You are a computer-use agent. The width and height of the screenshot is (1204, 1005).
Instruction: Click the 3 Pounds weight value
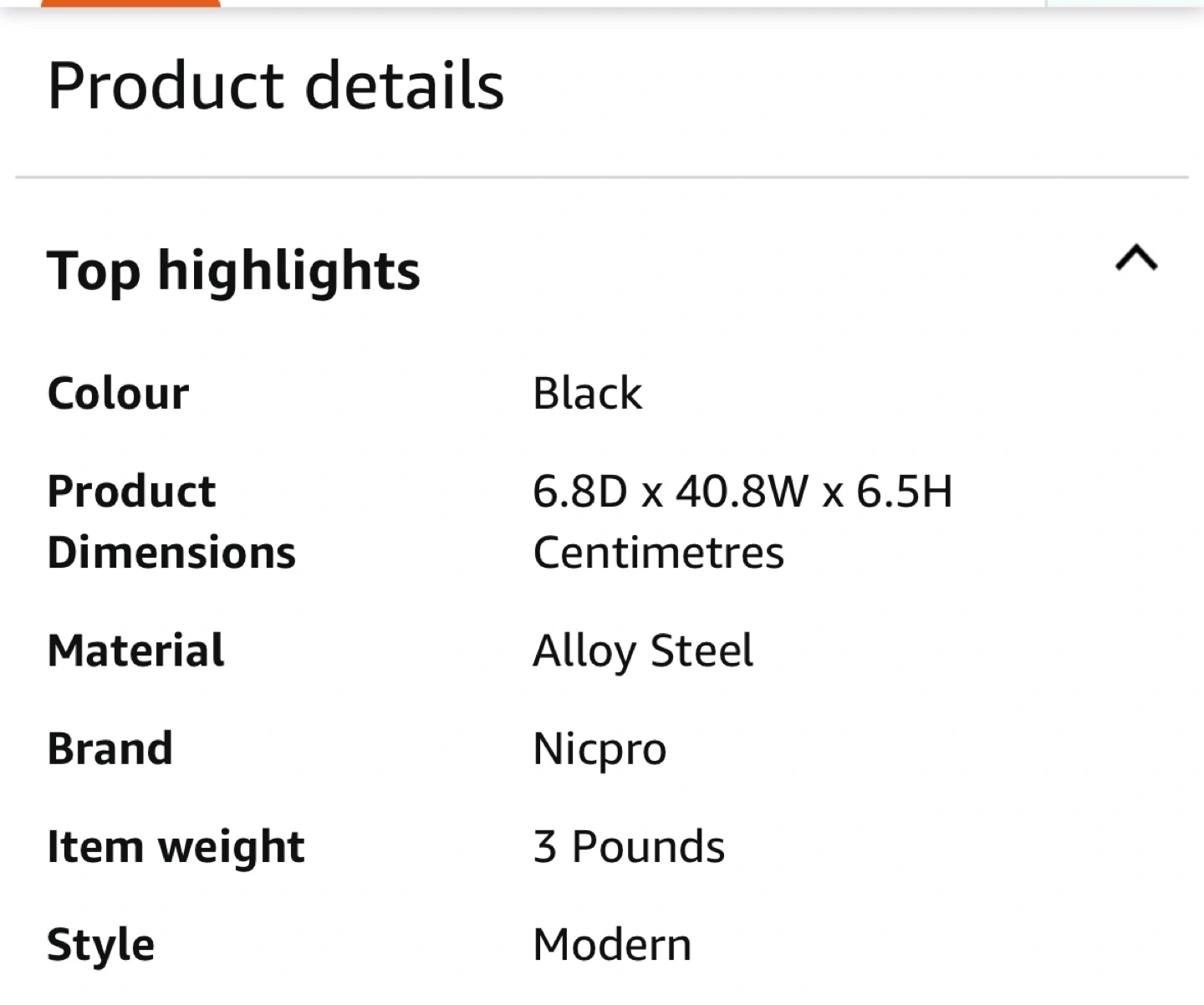pyautogui.click(x=629, y=846)
